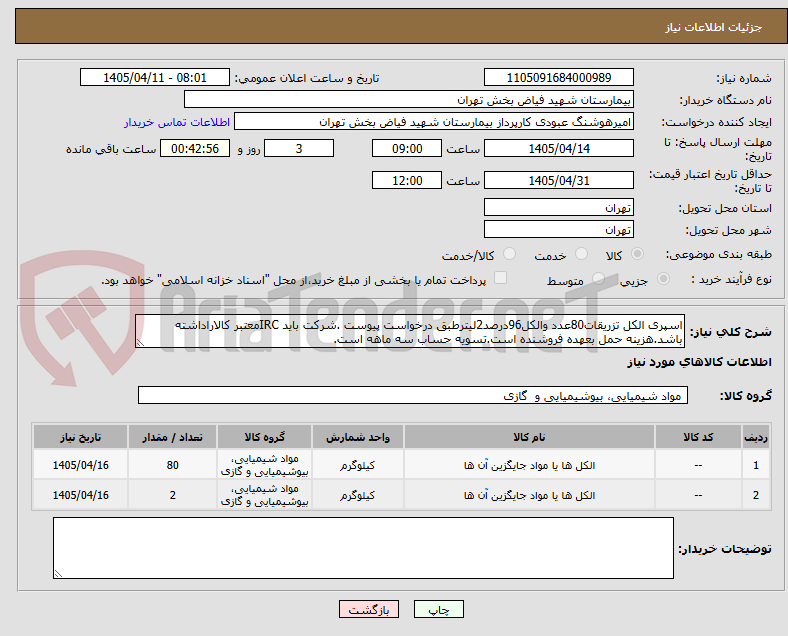
Task: Click the quantity cell 80 in row 1
Action: [172, 465]
